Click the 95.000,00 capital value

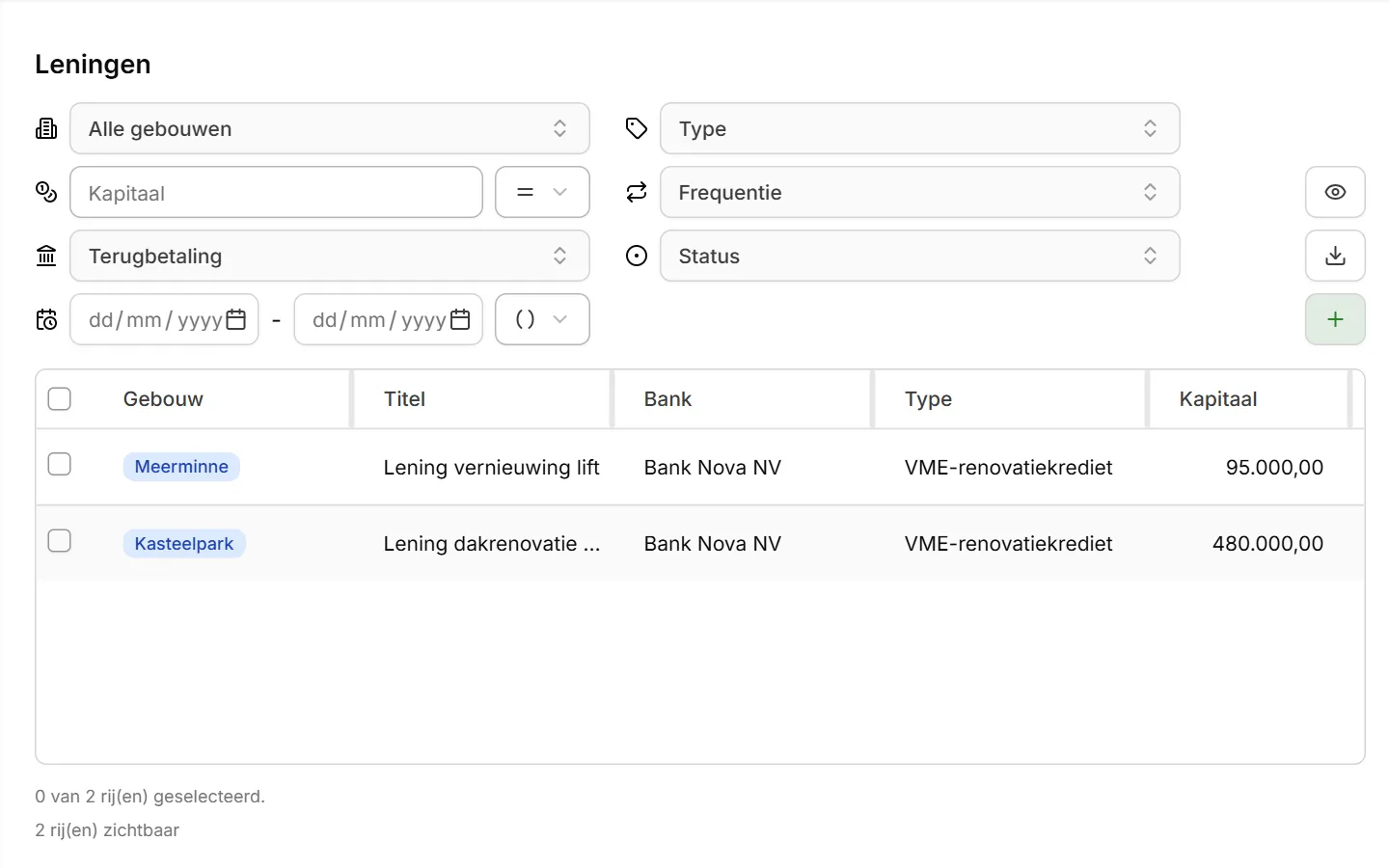click(1274, 468)
